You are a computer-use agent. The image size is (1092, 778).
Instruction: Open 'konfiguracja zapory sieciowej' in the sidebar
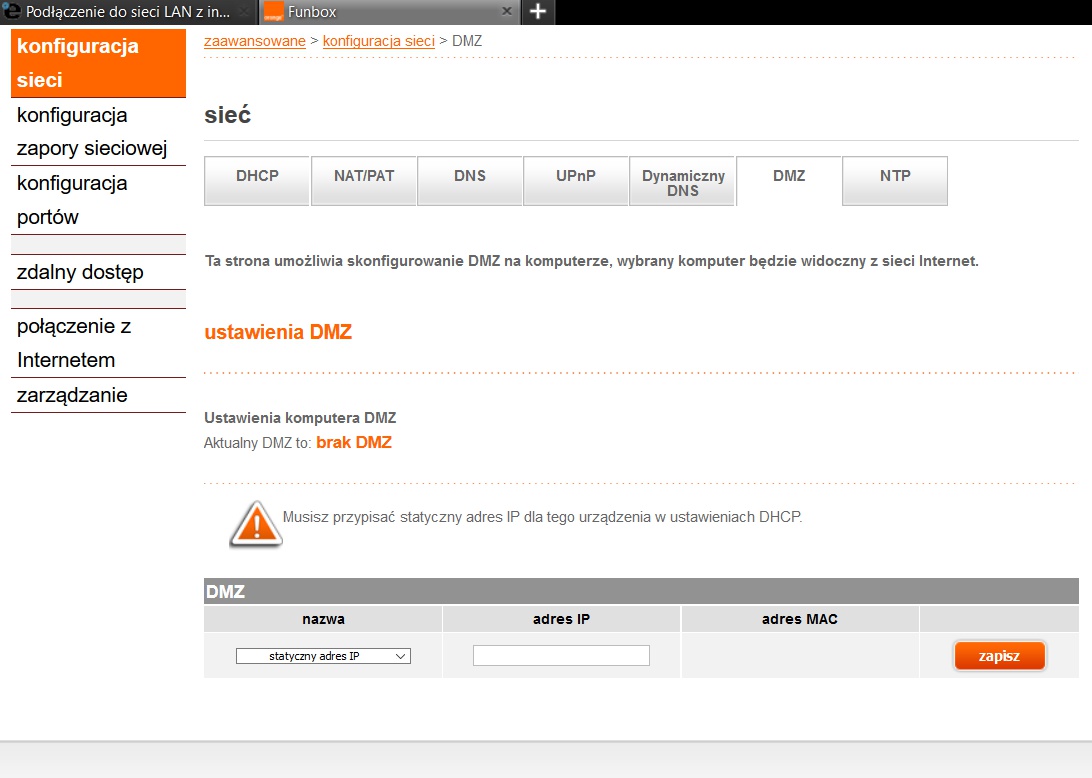point(98,132)
